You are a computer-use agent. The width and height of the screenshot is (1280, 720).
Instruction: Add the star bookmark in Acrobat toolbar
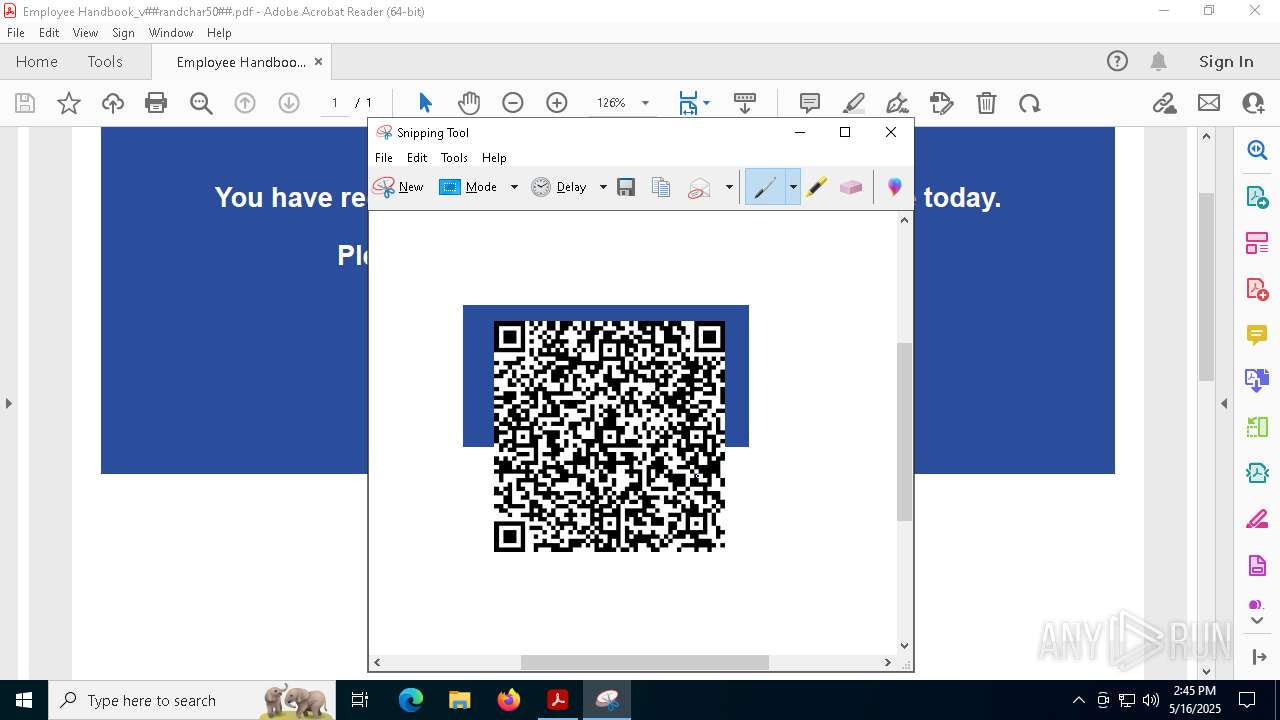(x=69, y=103)
